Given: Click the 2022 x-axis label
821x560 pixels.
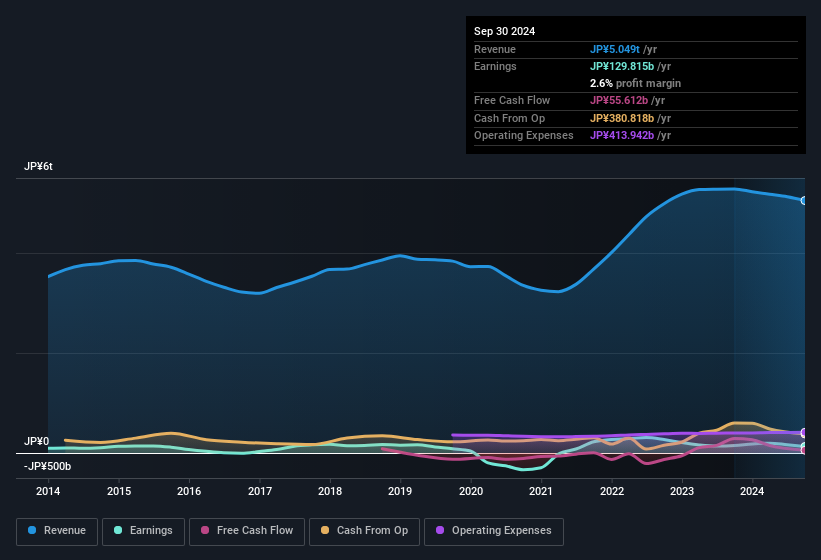Looking at the screenshot, I should 612,491.
